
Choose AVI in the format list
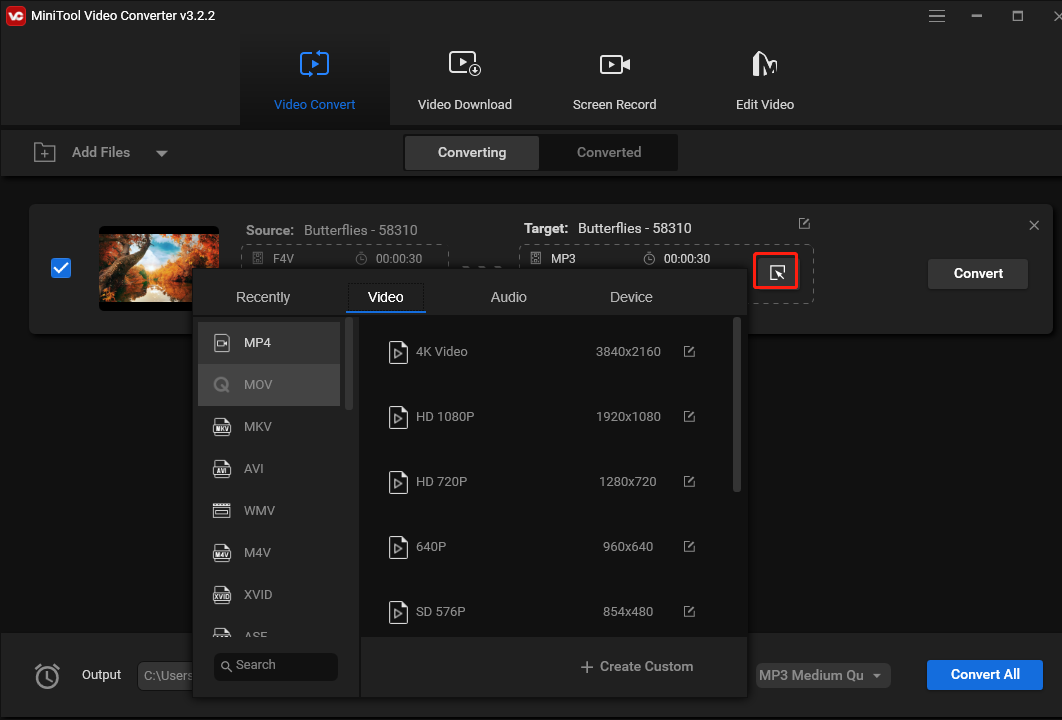pyautogui.click(x=269, y=469)
